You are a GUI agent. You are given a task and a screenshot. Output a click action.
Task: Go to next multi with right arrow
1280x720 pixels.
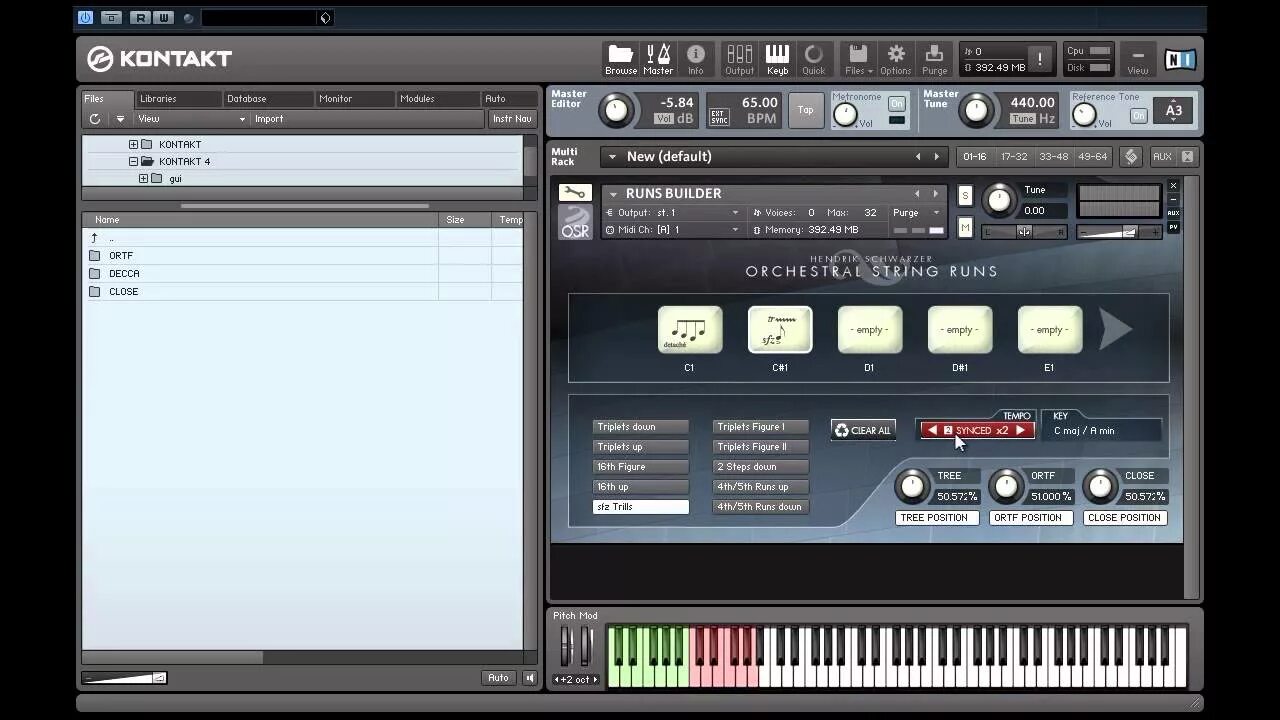(936, 157)
